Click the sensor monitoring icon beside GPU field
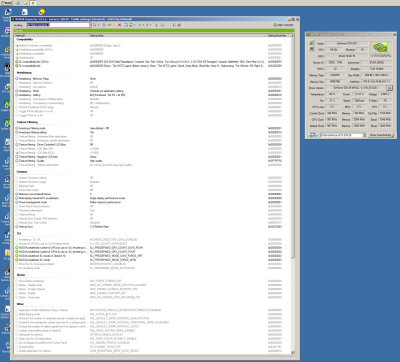 (312, 49)
